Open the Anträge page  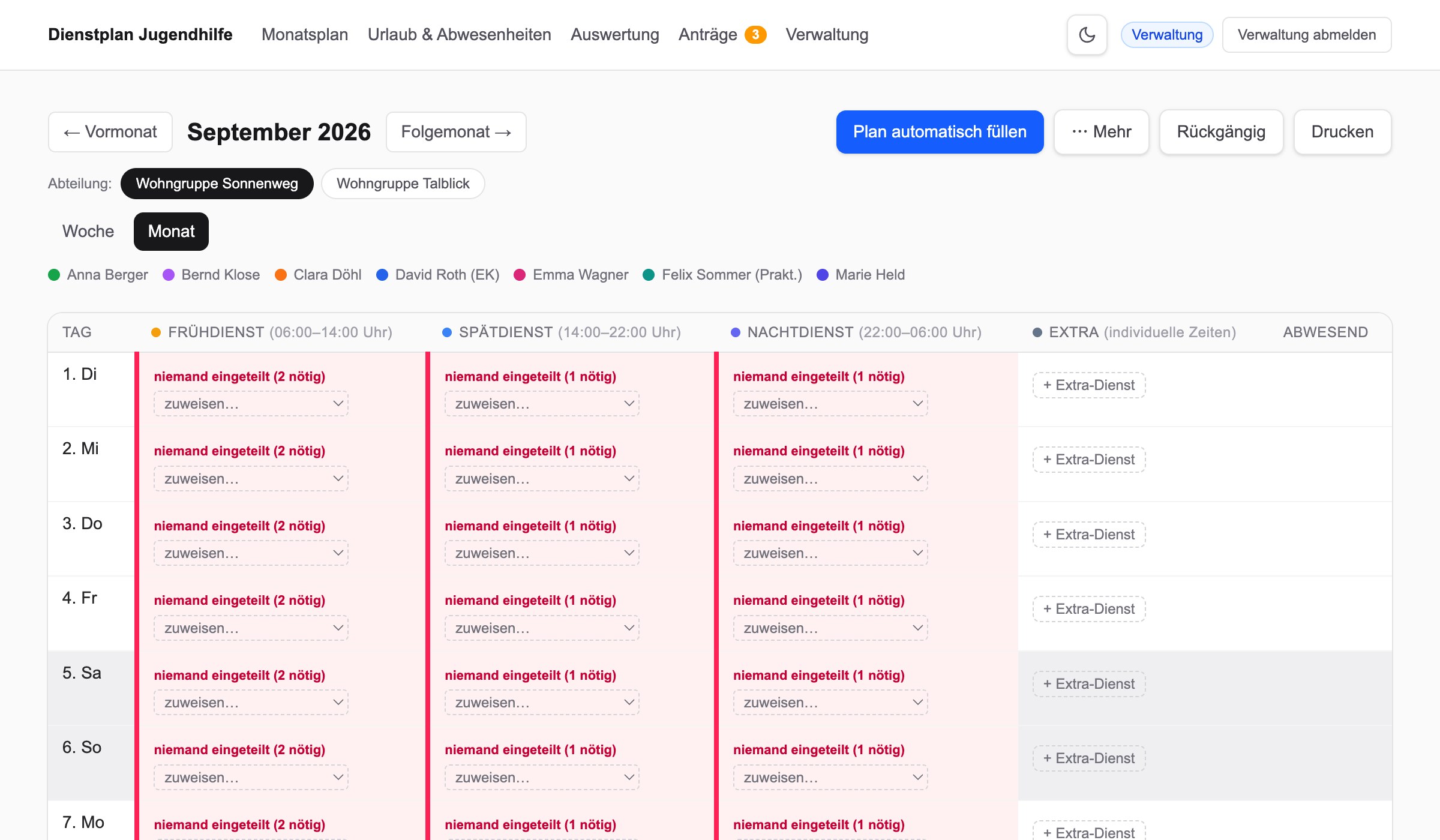click(x=708, y=35)
